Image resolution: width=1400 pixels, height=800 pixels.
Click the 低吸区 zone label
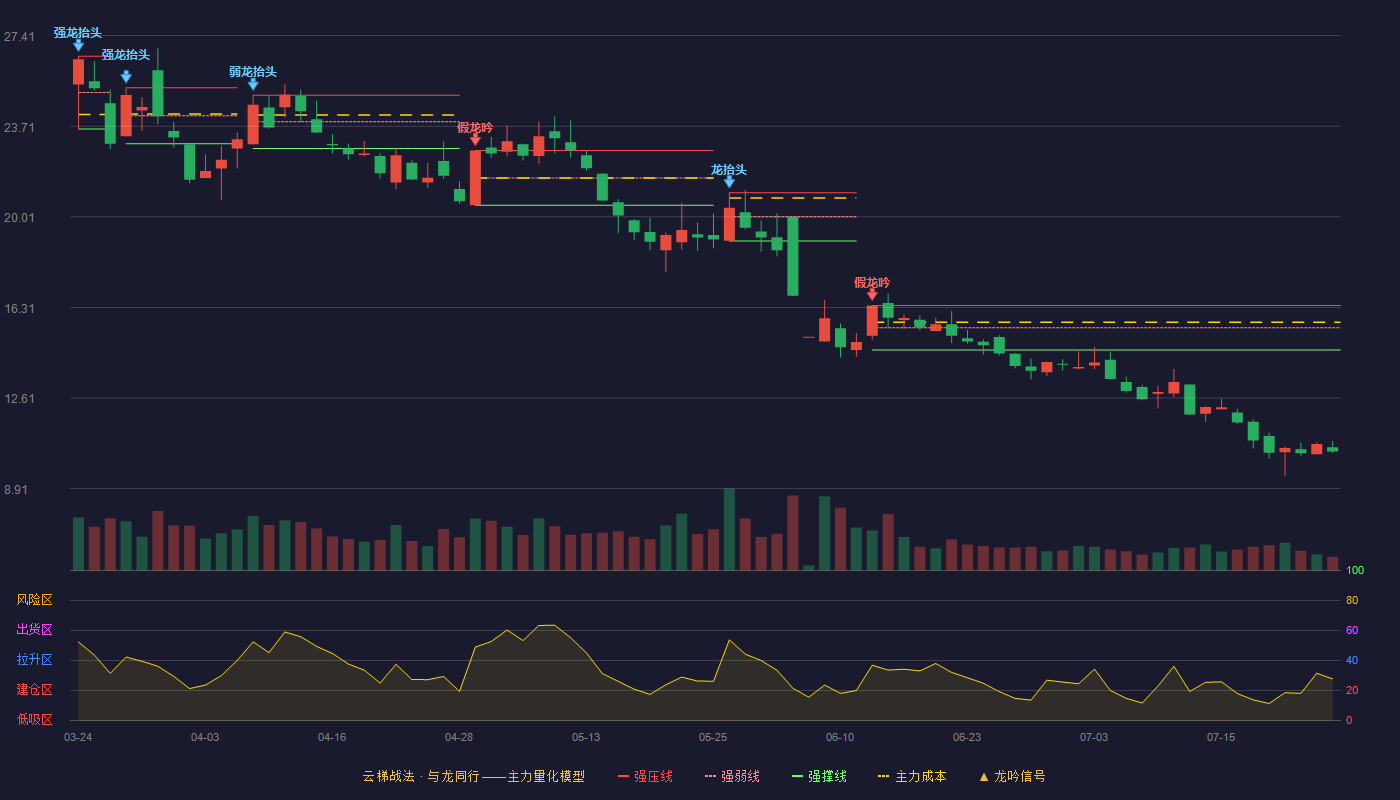(34, 719)
